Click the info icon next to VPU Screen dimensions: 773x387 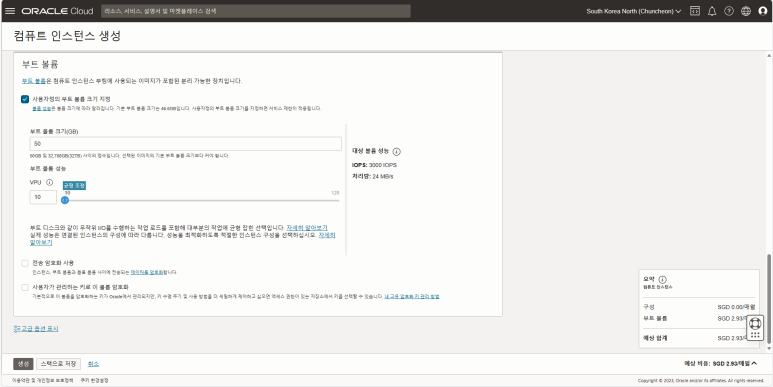[x=49, y=182]
